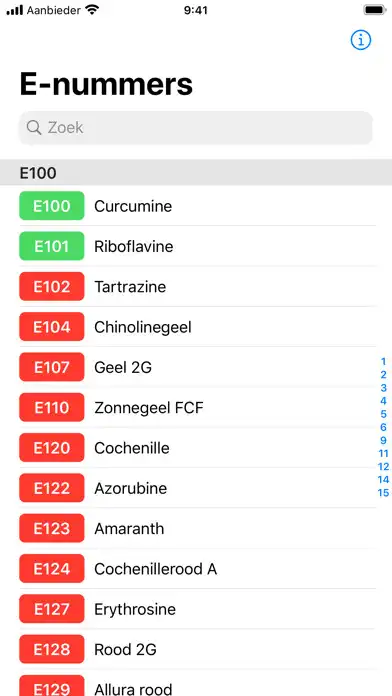Tap the red E102 badge
The height and width of the screenshot is (696, 392).
[51, 287]
